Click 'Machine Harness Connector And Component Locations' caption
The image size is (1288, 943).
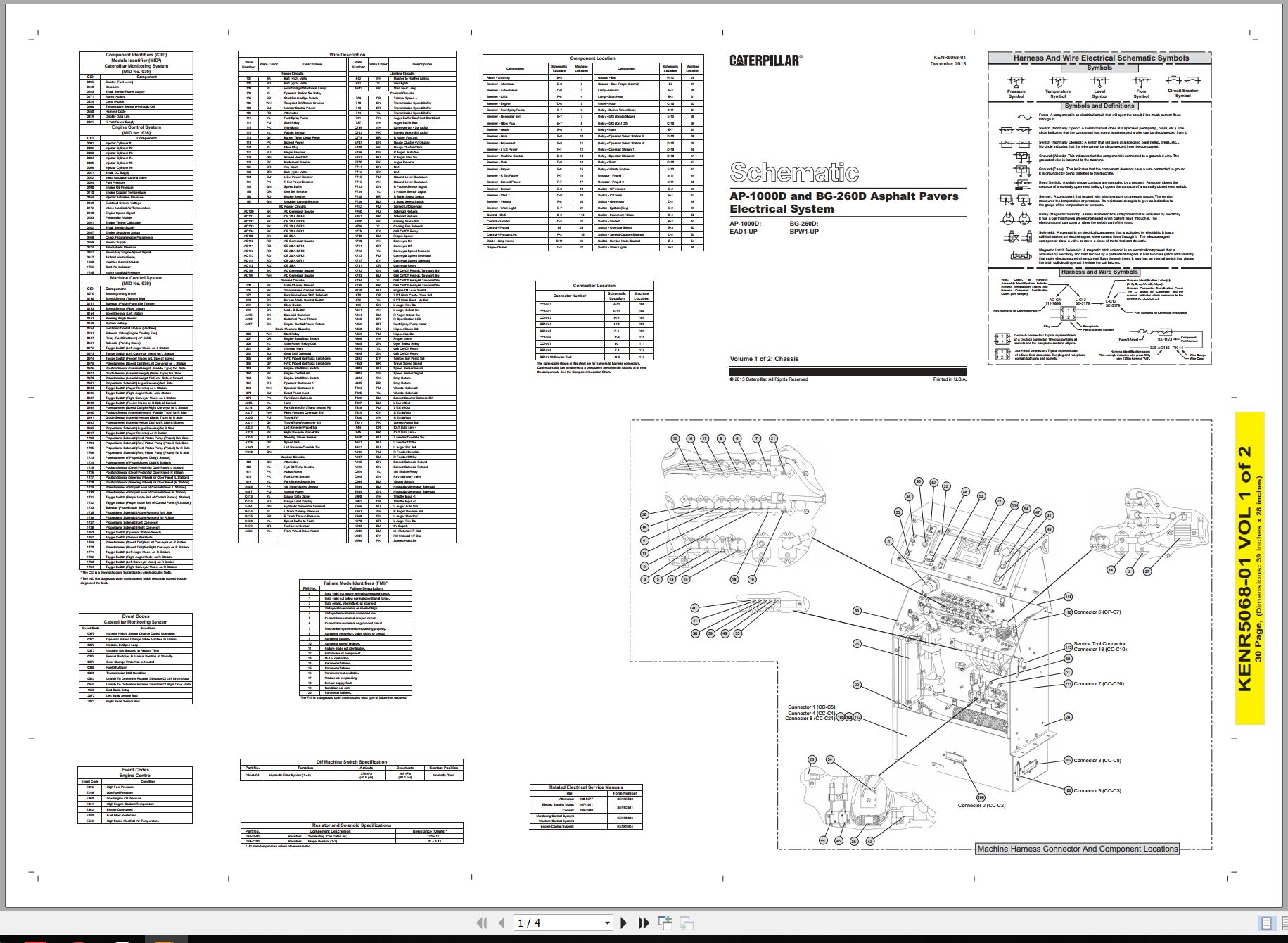point(1076,849)
